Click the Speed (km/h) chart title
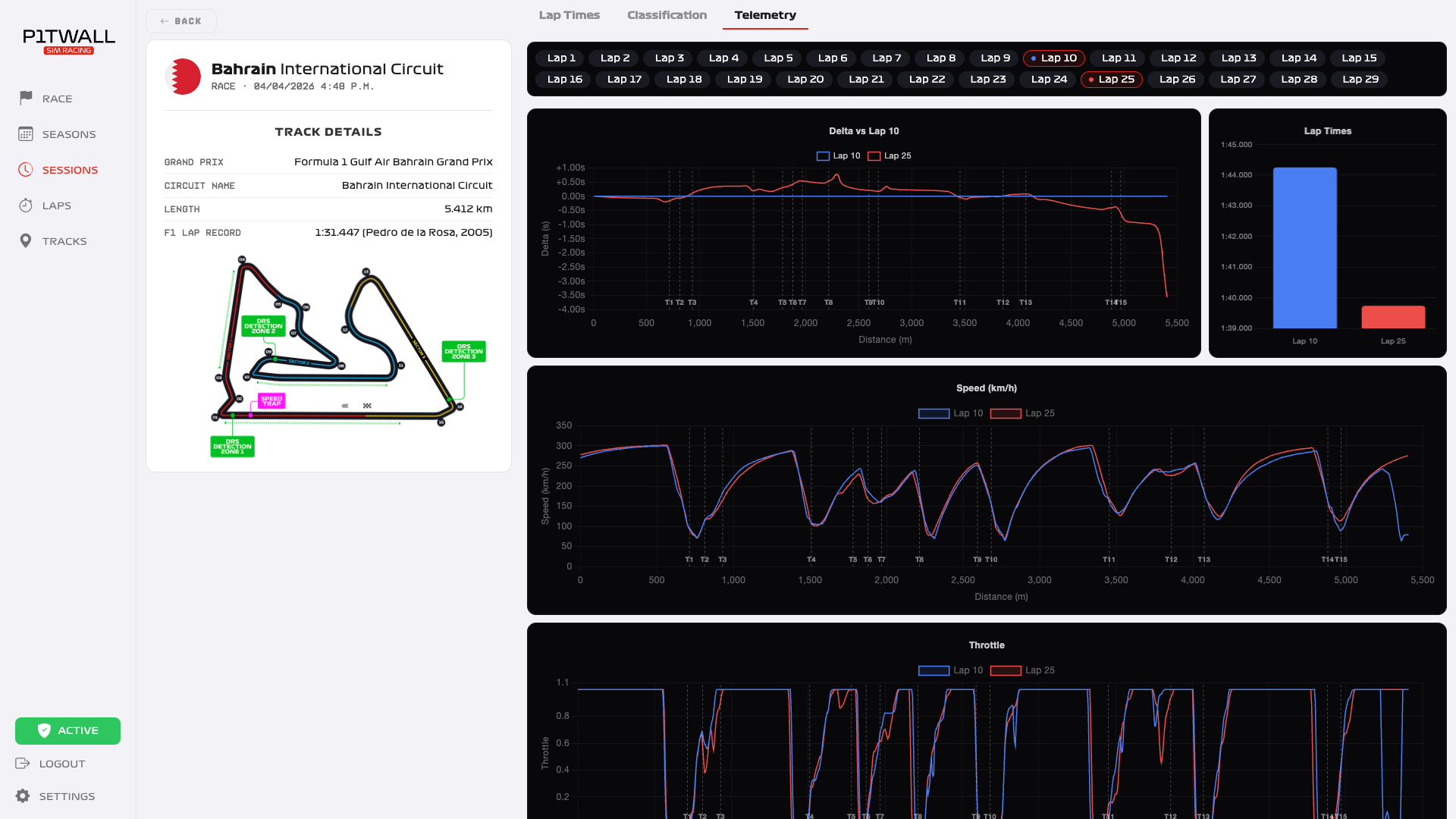1456x819 pixels. tap(987, 388)
